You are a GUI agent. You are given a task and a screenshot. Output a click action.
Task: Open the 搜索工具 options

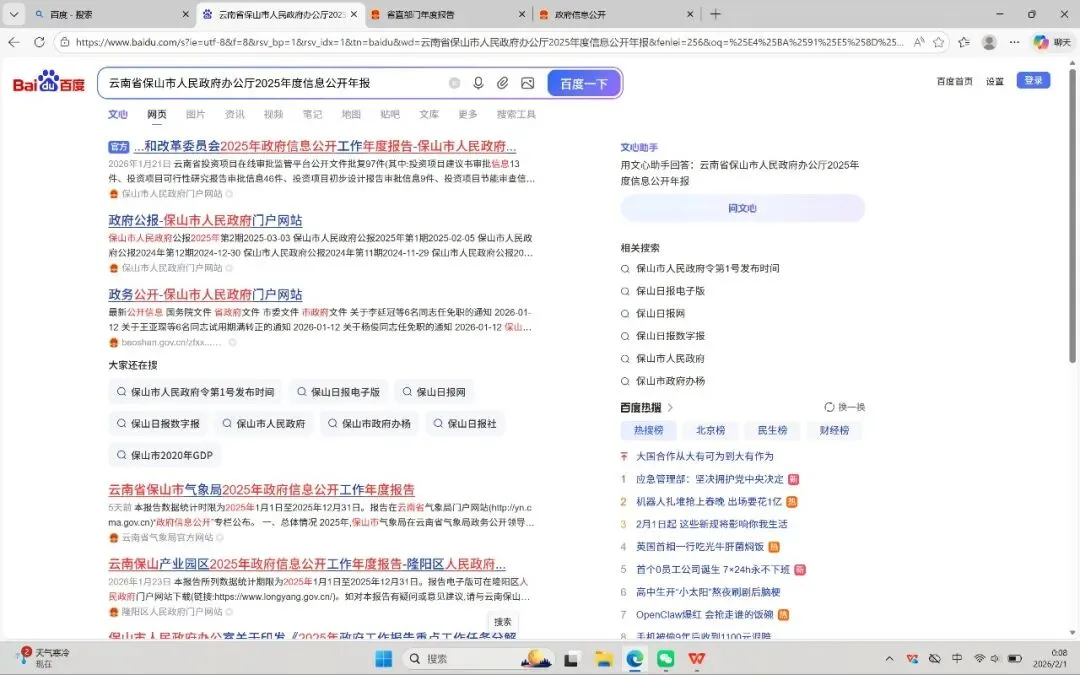click(516, 114)
